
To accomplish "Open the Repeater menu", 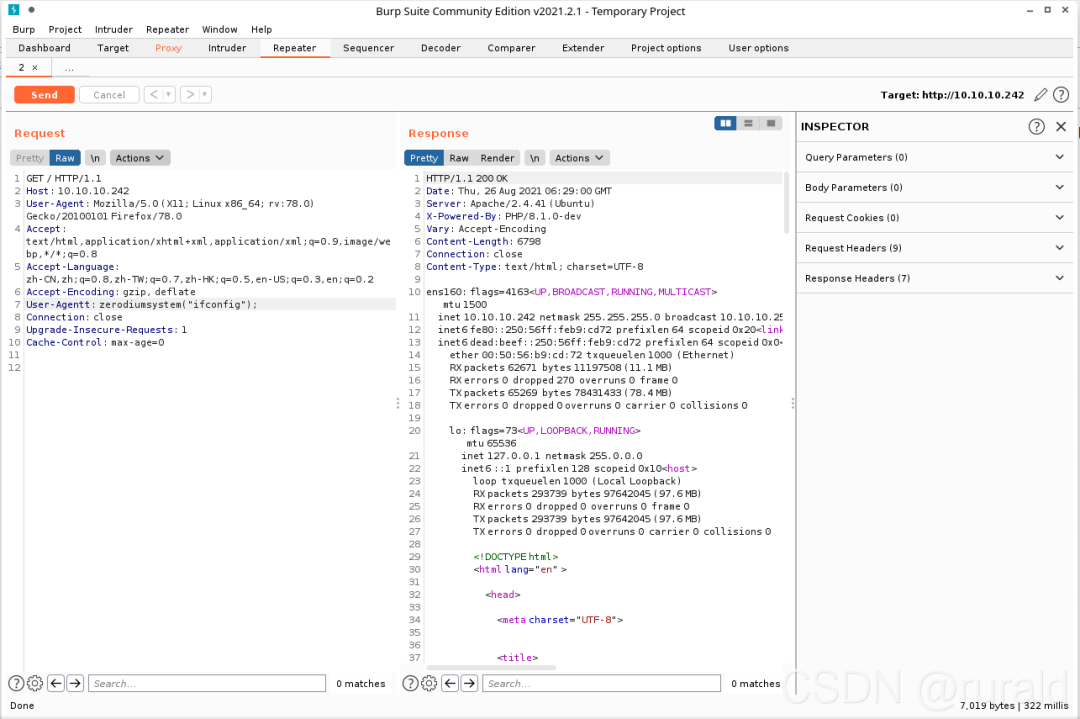I will [167, 30].
